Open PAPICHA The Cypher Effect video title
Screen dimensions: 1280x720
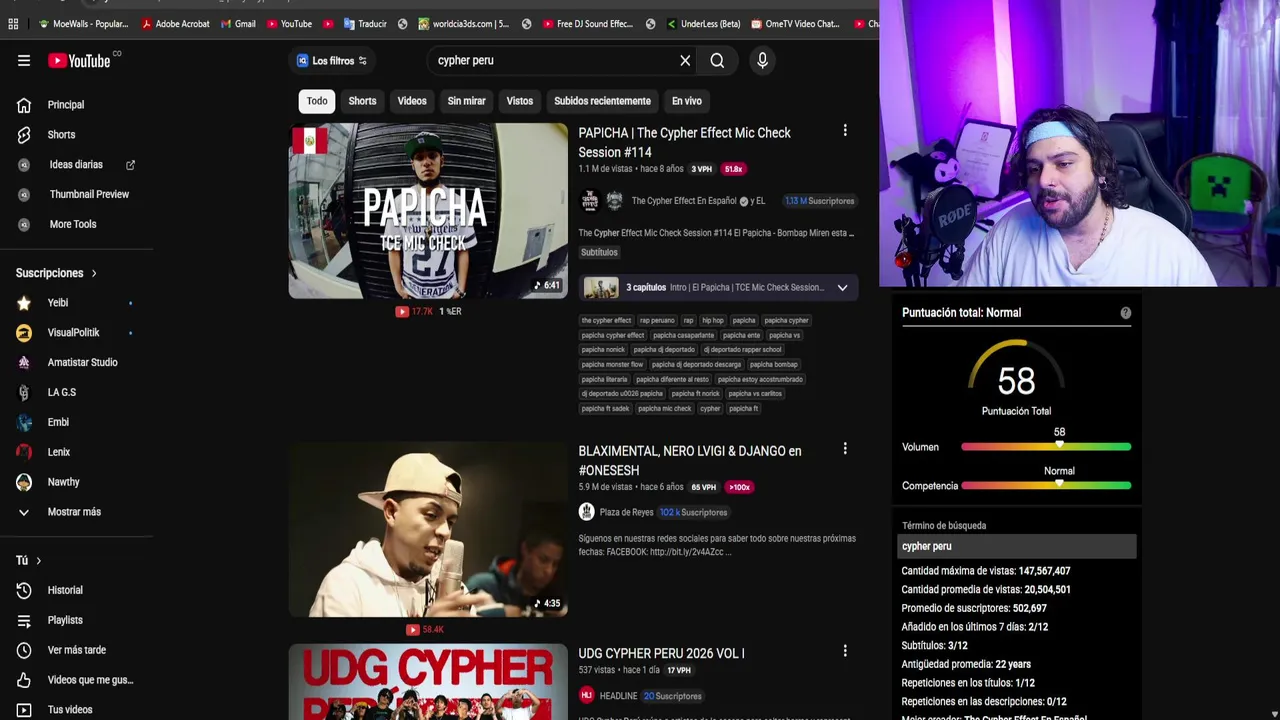(x=684, y=143)
